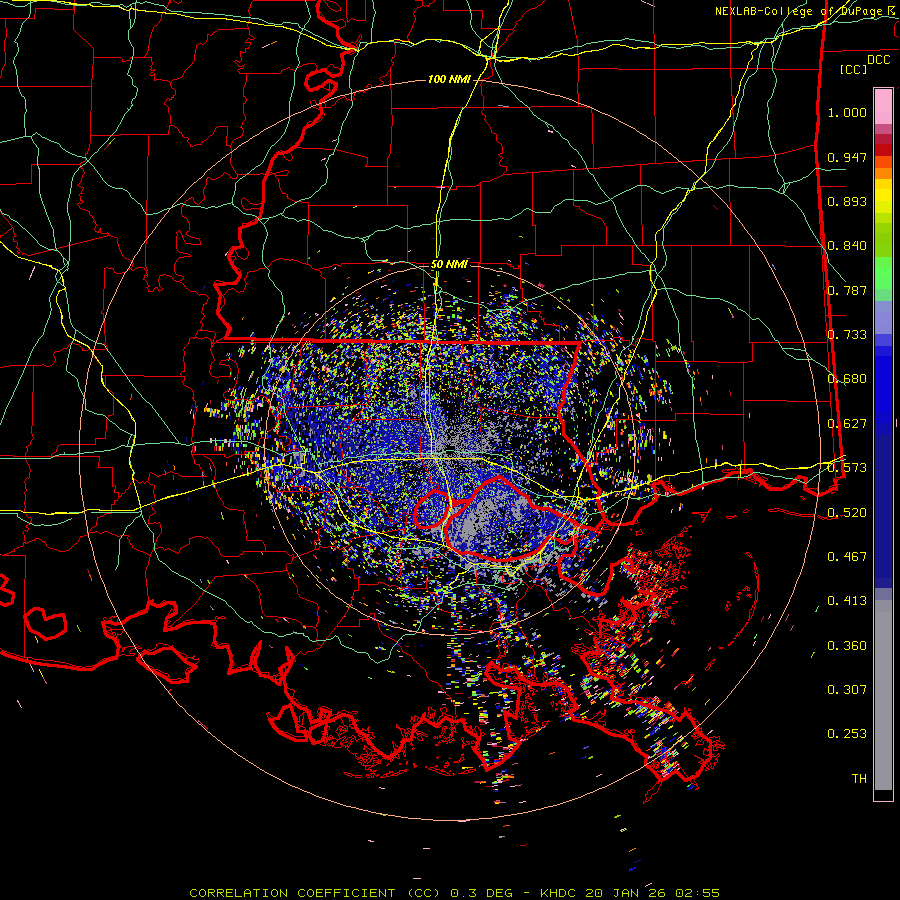900x900 pixels.
Task: Click the [CC] legend heading
Action: (853, 69)
